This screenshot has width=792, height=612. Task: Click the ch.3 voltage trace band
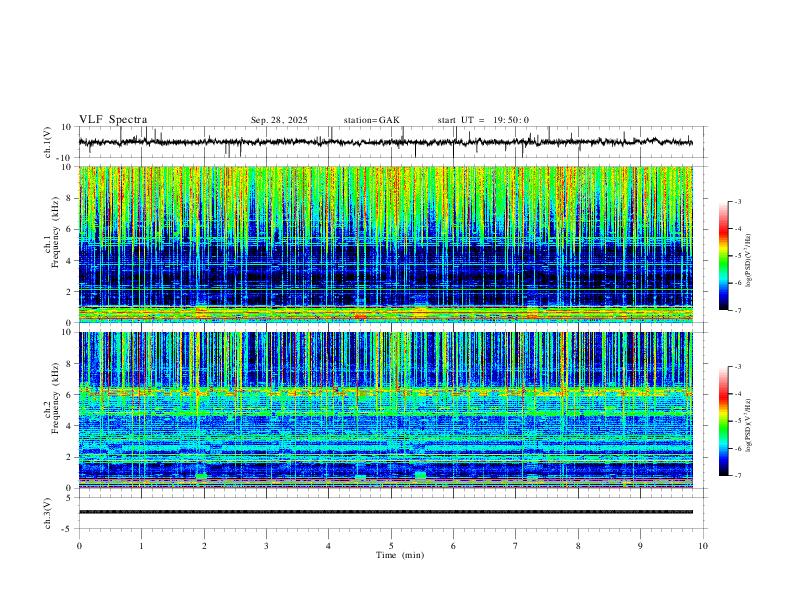385,512
